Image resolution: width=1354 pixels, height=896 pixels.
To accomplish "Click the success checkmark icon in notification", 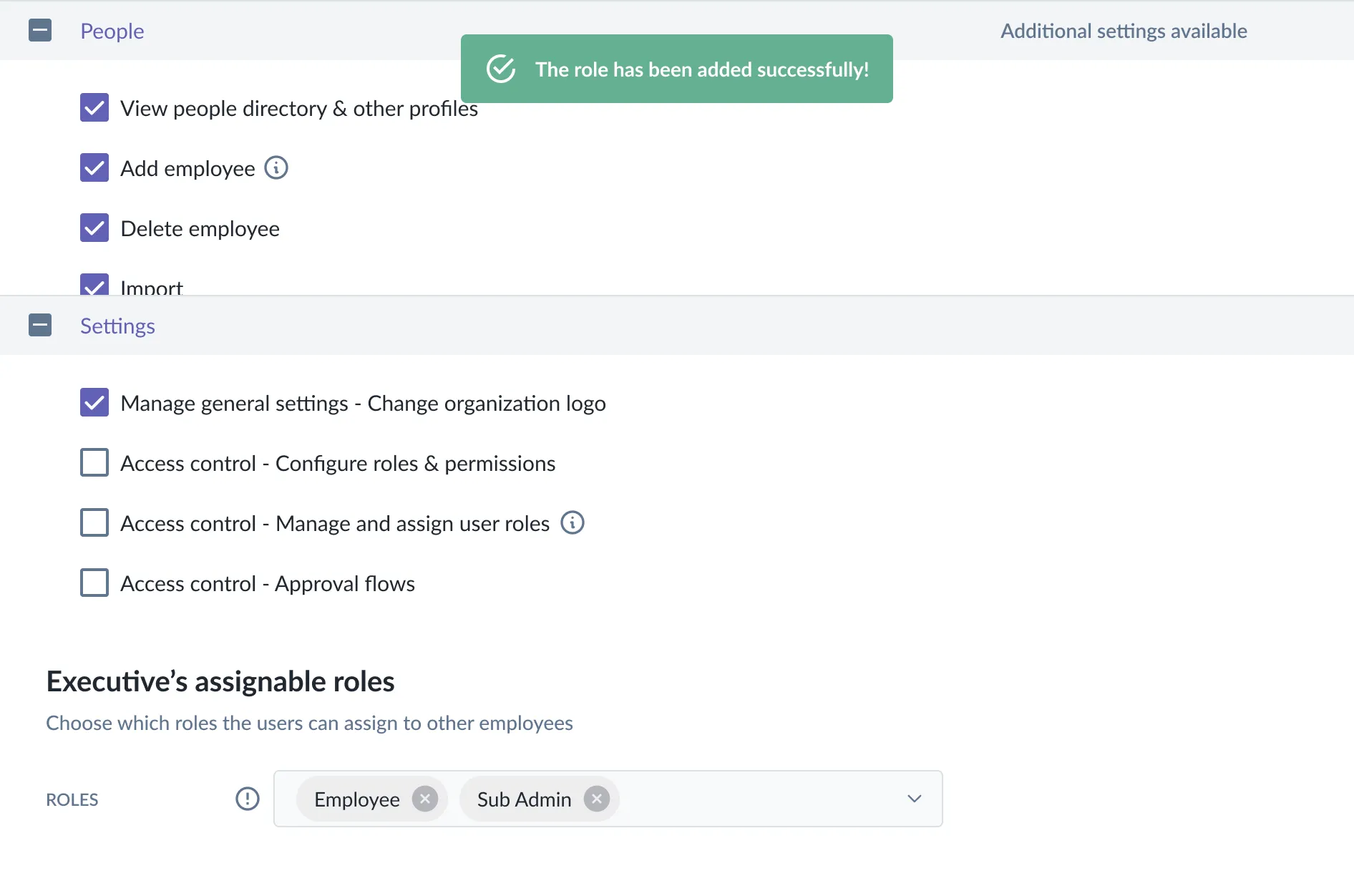I will click(x=501, y=69).
